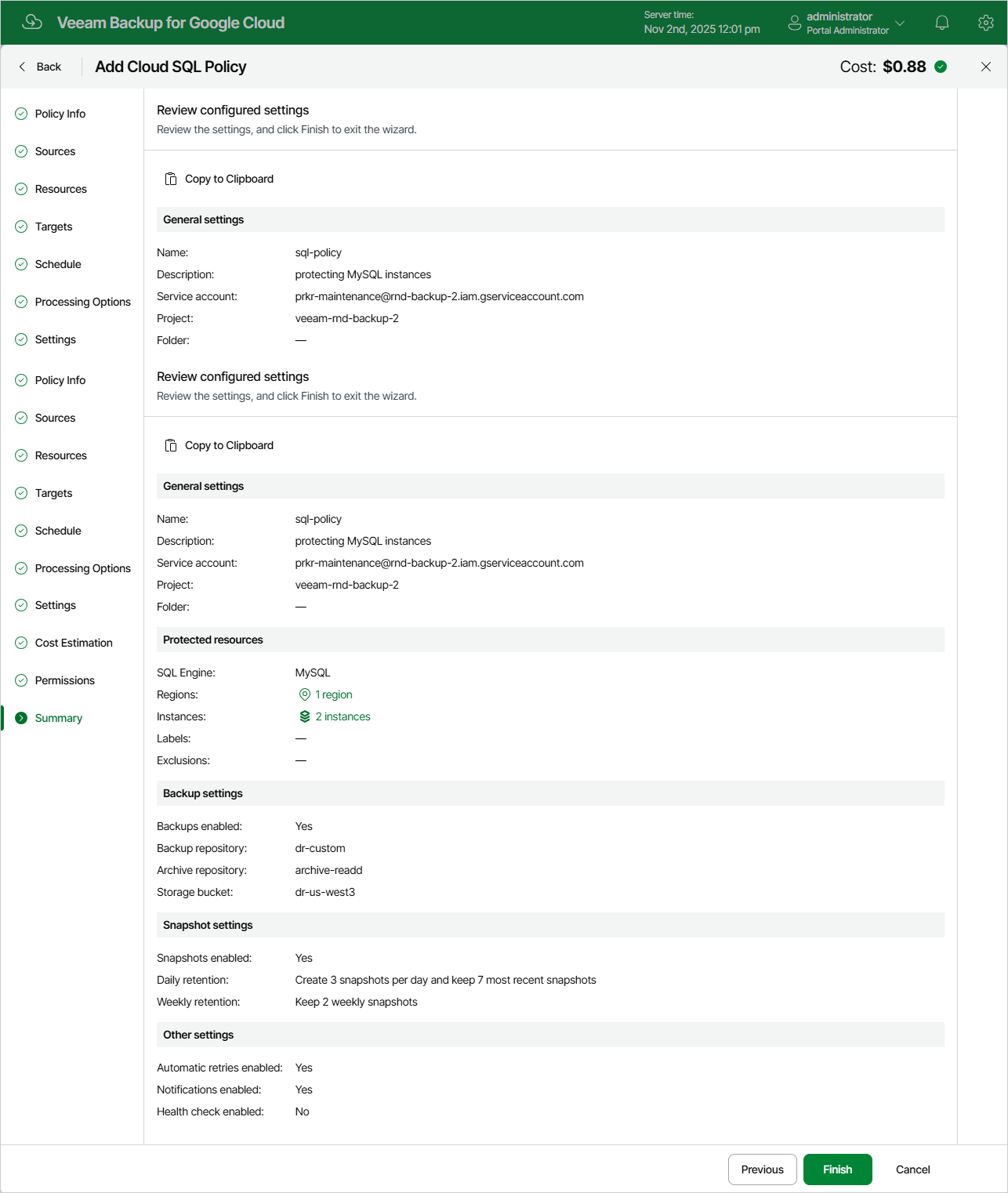Click the Veeam cloud logo icon
This screenshot has height=1193, width=1008.
point(32,22)
